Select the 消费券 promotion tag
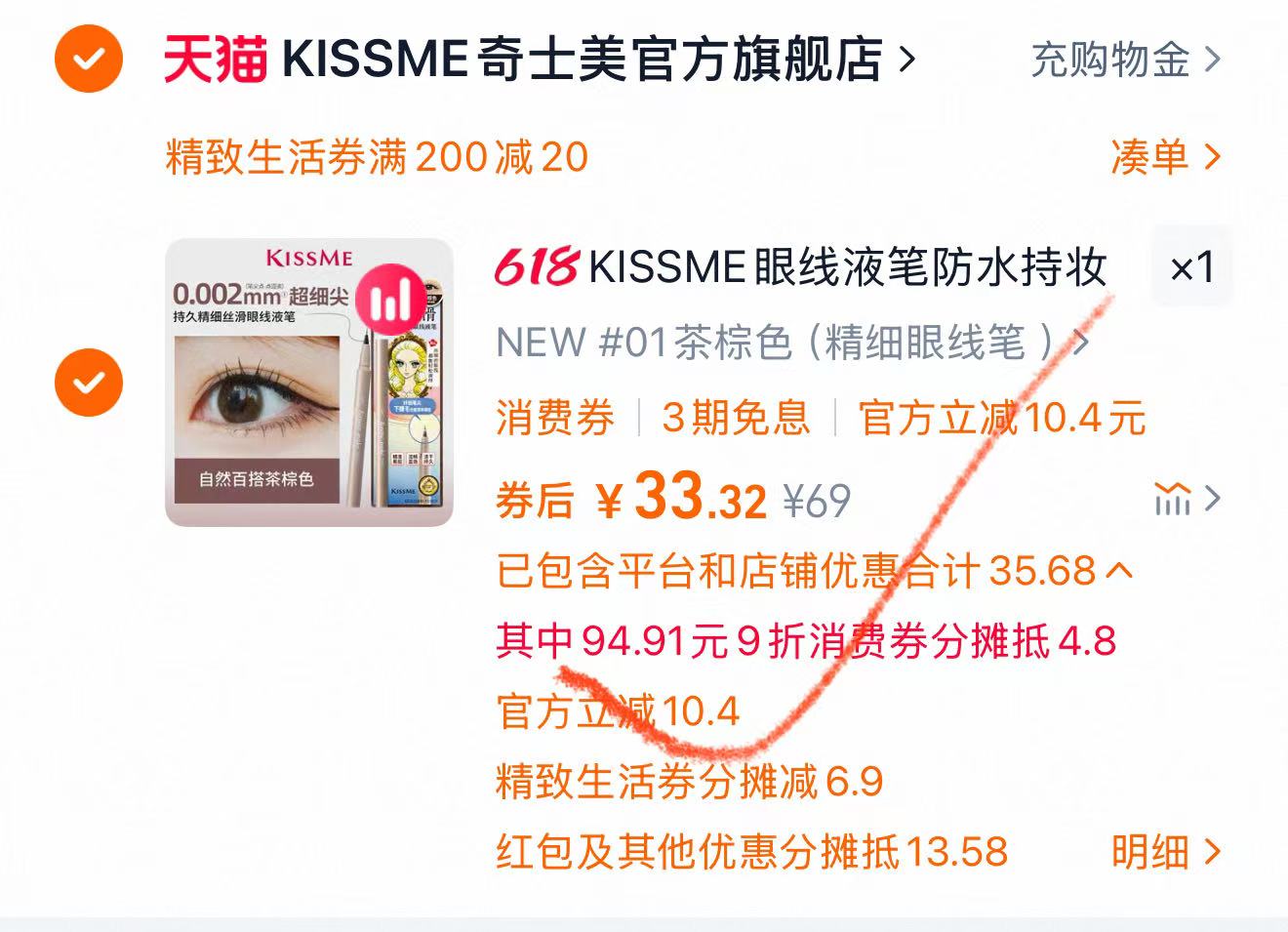This screenshot has width=1288, height=932. [x=555, y=419]
